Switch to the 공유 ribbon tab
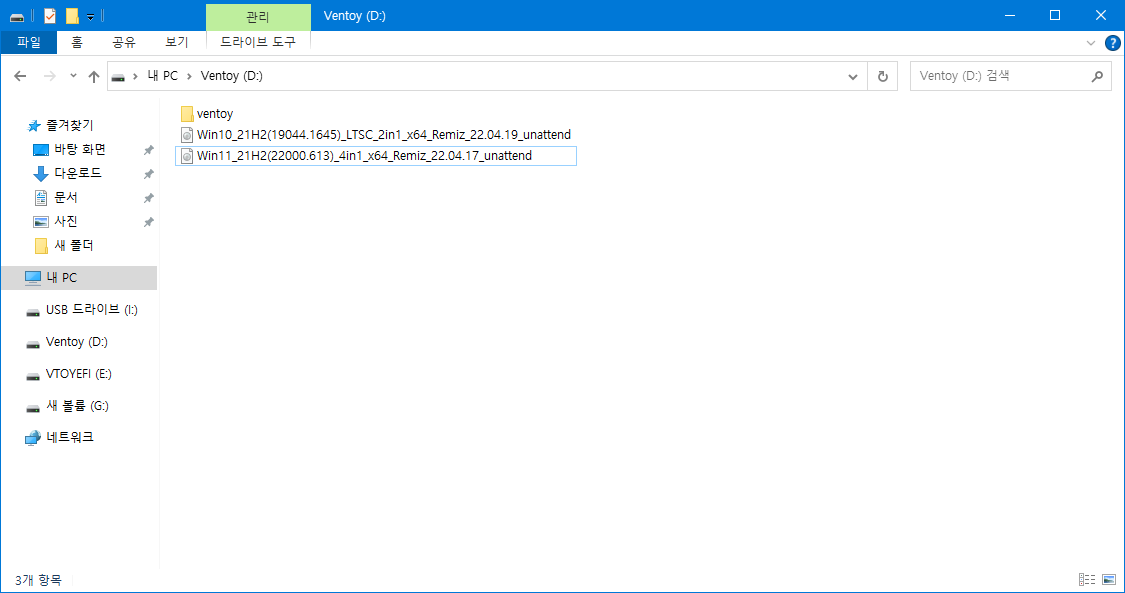Screen dimensions: 1125x593 coord(124,42)
